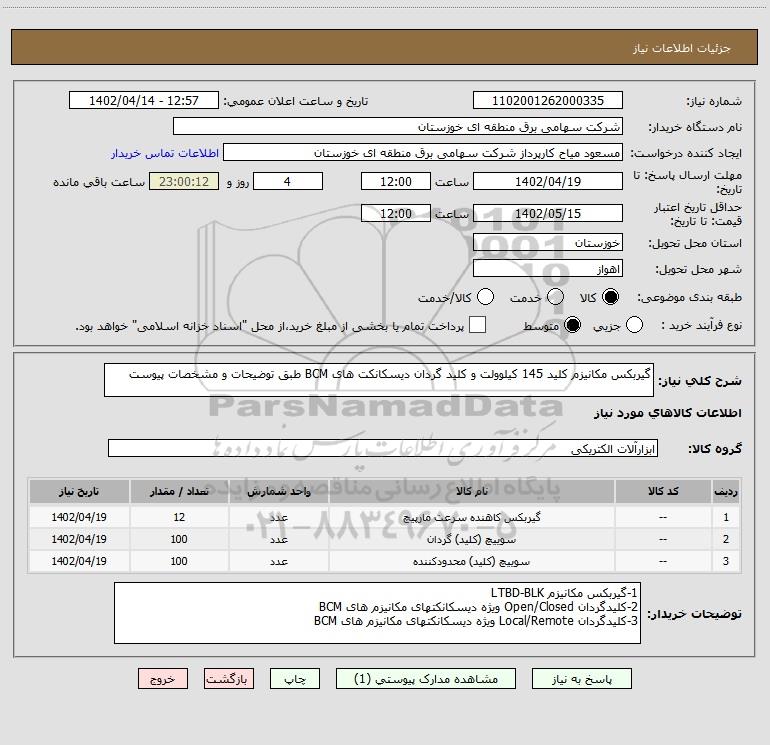Screen dimensions: 770x745
Task: Click the واحد شمارش column header
Action: [x=278, y=492]
